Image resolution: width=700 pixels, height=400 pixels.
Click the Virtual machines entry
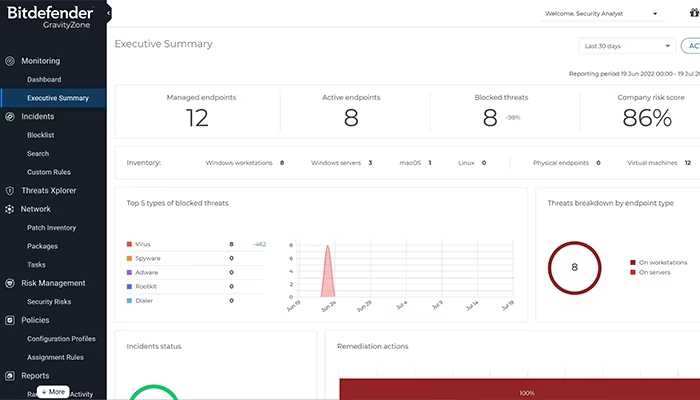659,163
